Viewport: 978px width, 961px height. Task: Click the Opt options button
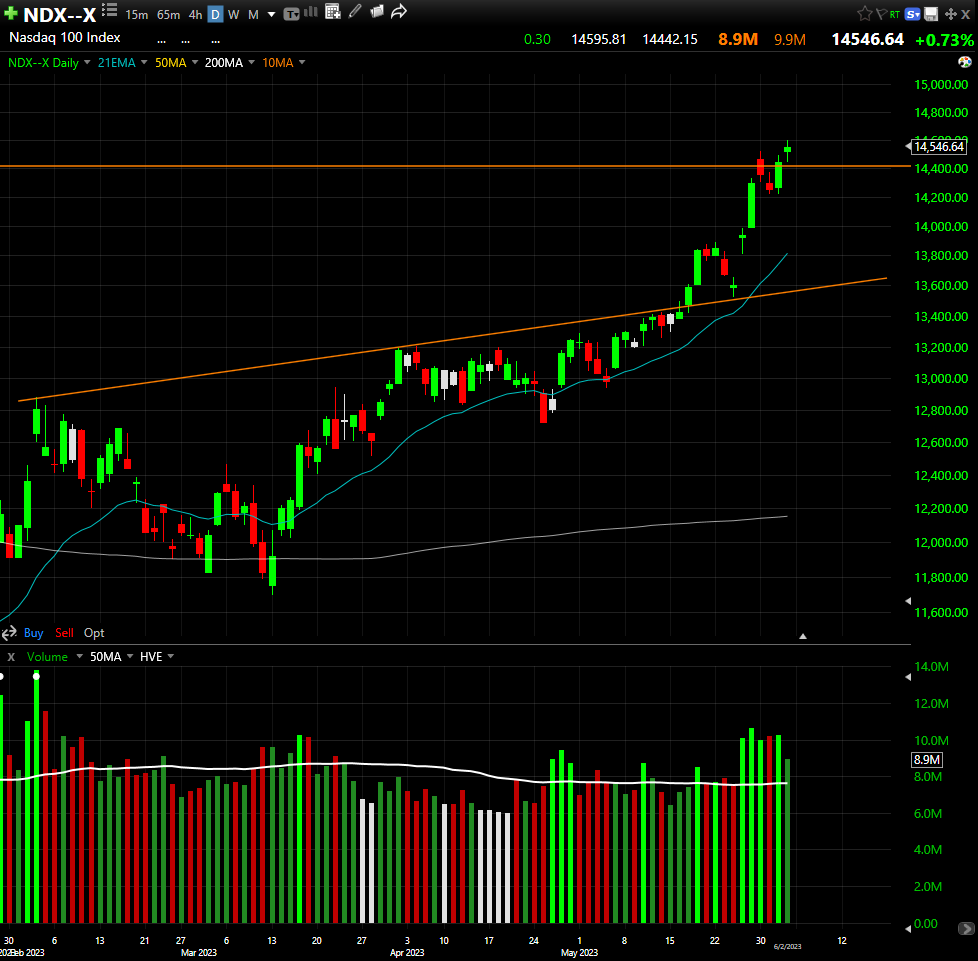(x=94, y=633)
